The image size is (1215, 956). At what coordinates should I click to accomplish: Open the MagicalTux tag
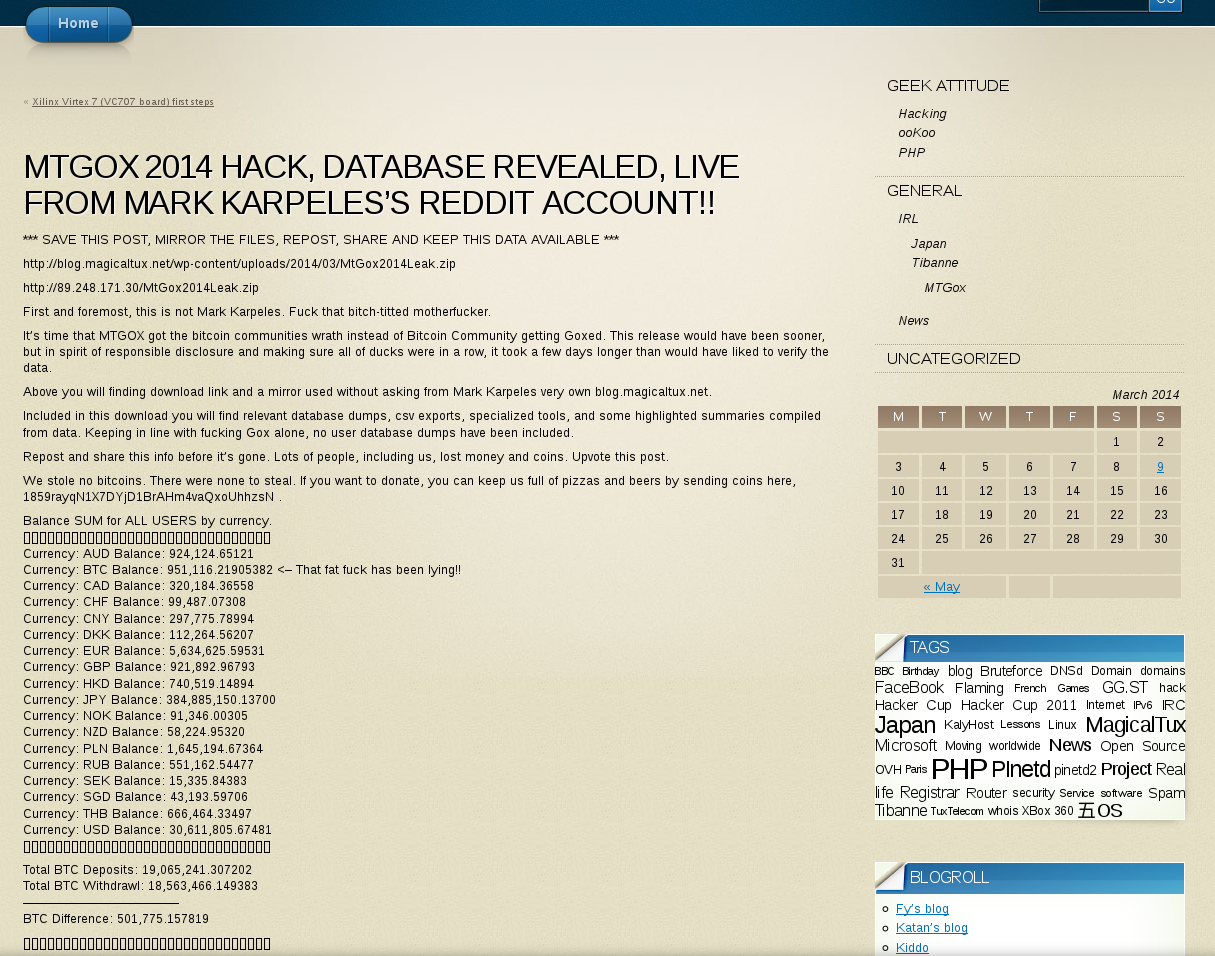(x=1135, y=725)
